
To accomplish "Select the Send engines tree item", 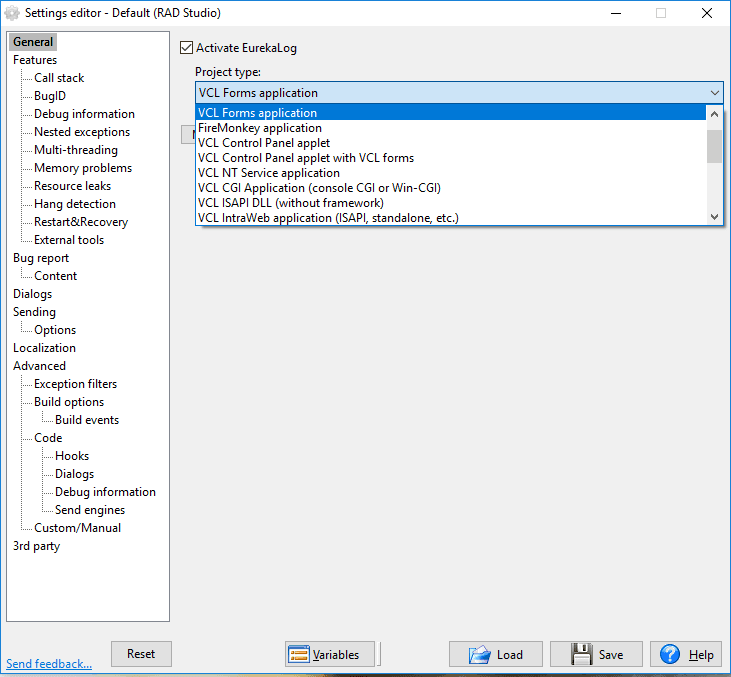I will point(90,510).
